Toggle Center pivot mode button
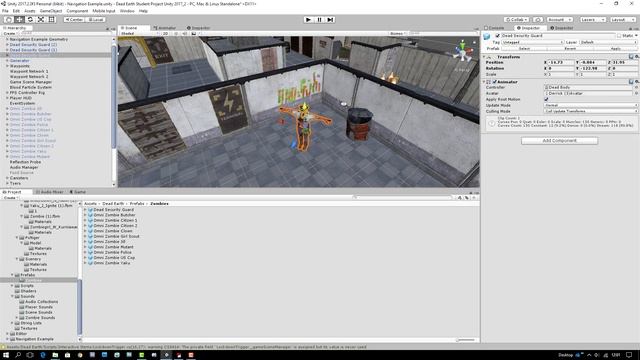This screenshot has width=640, height=360. (x=73, y=20)
